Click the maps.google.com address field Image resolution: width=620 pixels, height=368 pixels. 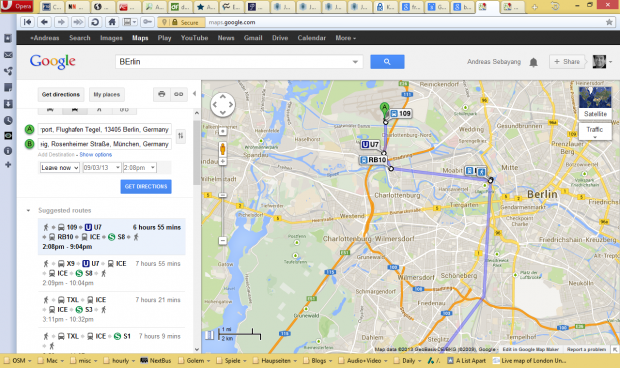click(232, 23)
